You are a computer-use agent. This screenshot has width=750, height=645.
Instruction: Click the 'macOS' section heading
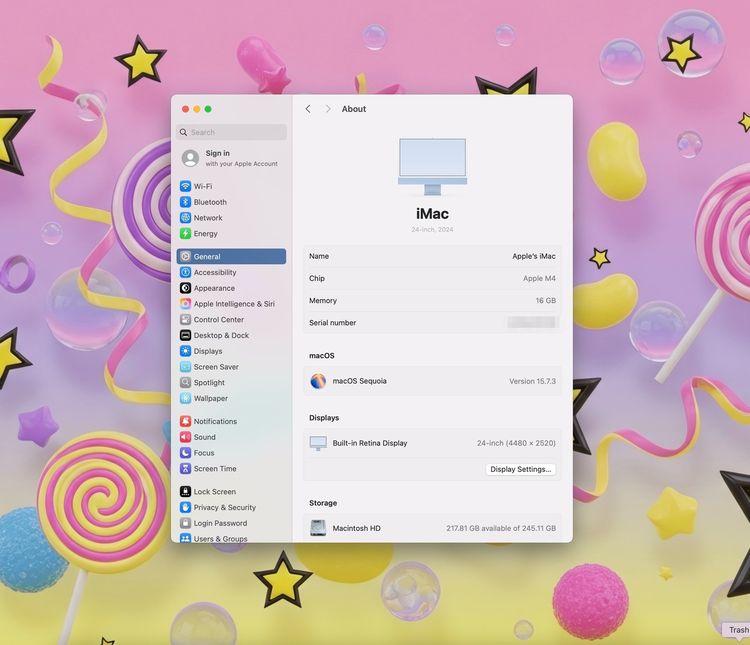click(x=321, y=356)
